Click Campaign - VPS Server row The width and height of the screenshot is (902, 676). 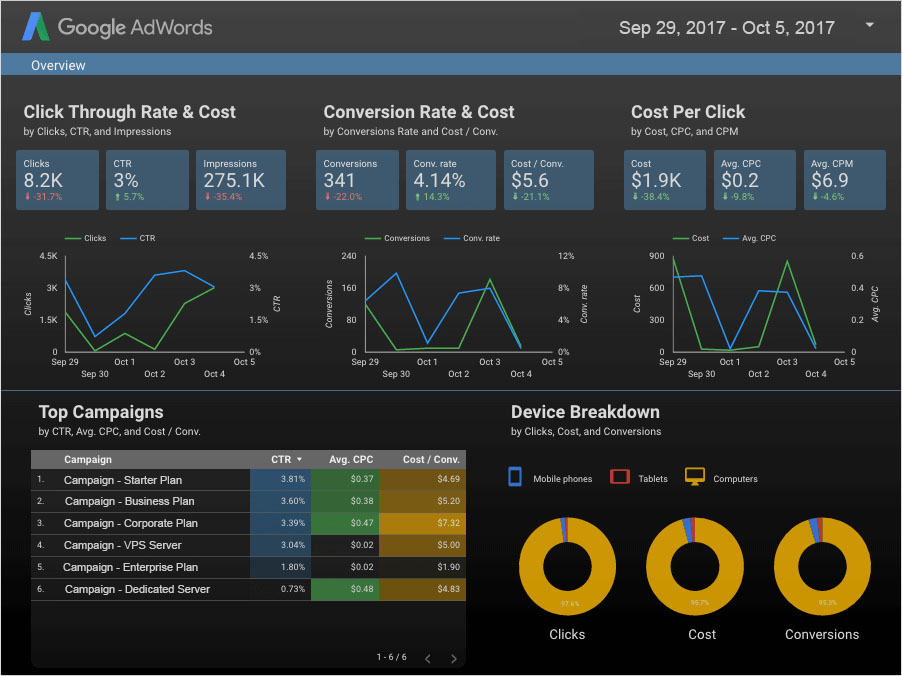point(248,545)
